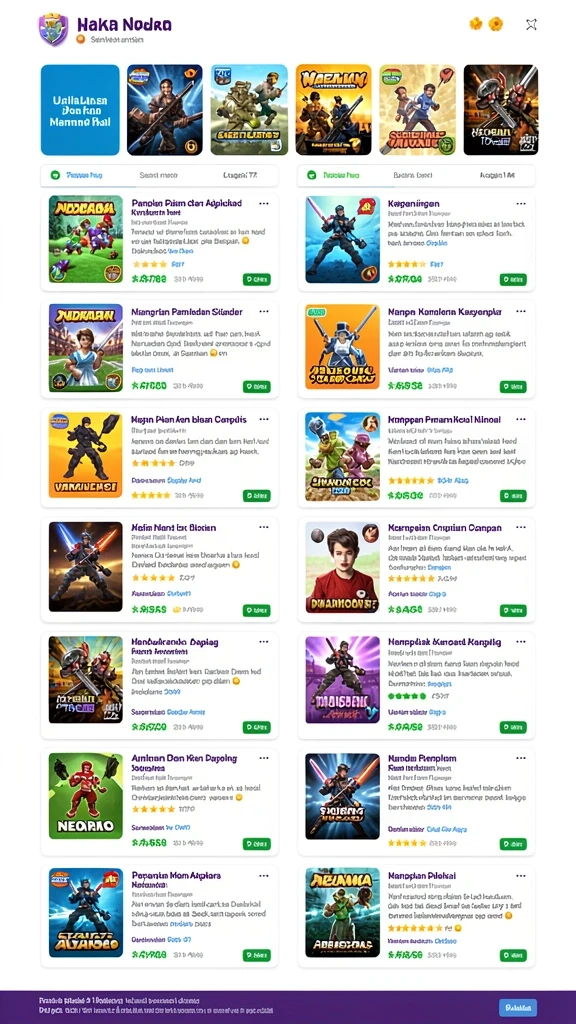The image size is (576, 1024).
Task: Open three-dot menu on first left card
Action: pyautogui.click(x=264, y=204)
